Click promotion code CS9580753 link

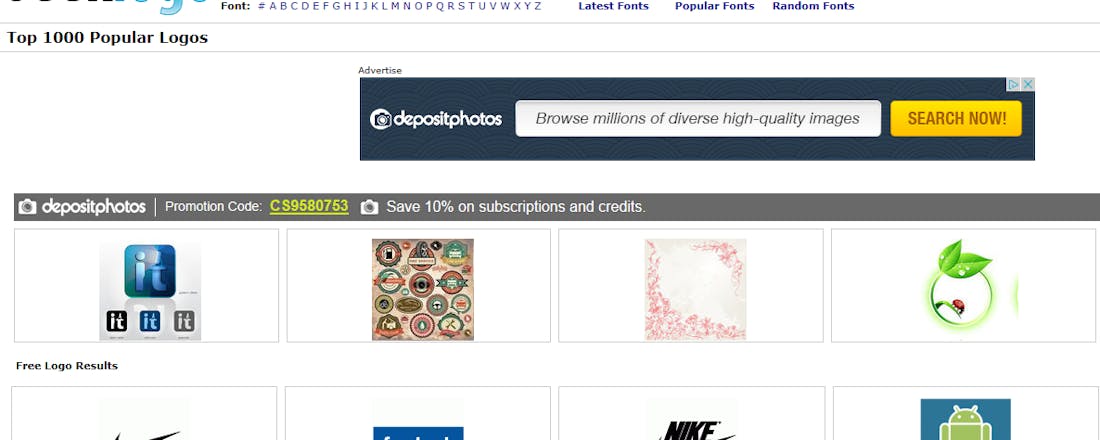coord(309,206)
